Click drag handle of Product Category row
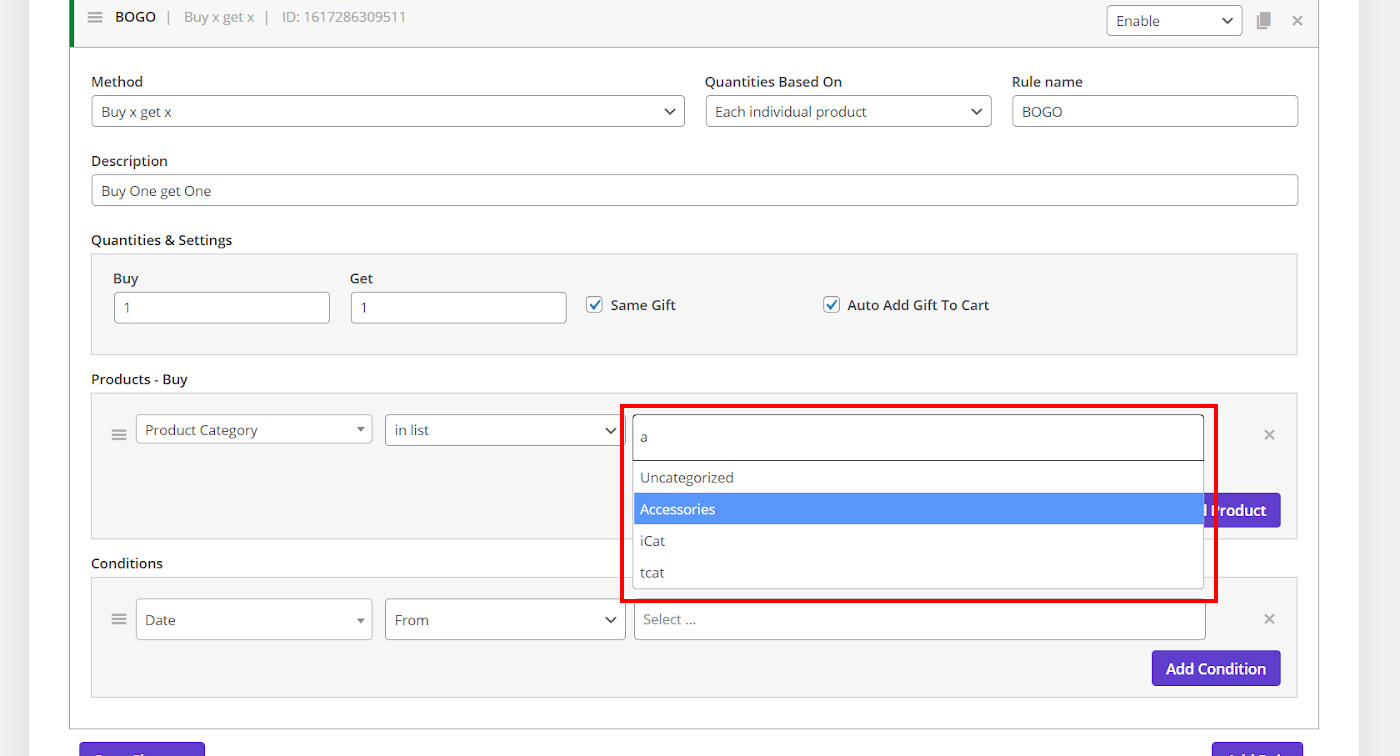 coord(119,435)
